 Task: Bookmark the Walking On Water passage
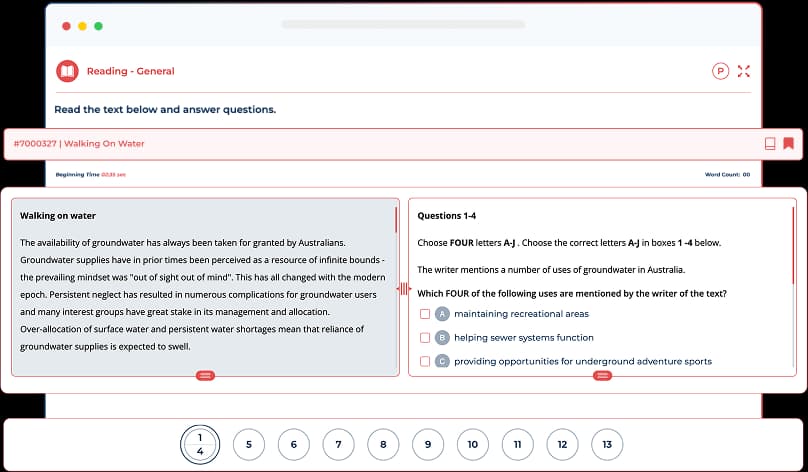(788, 143)
